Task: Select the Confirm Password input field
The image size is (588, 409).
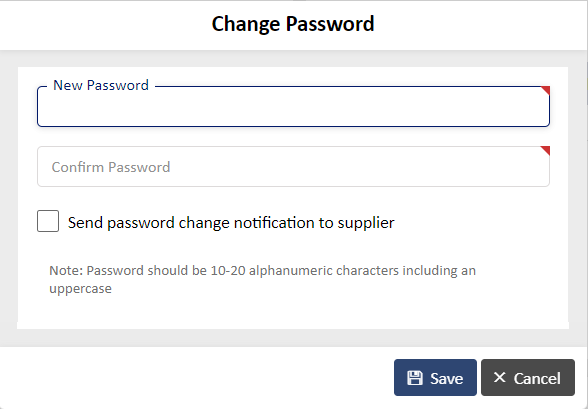Action: pyautogui.click(x=294, y=166)
